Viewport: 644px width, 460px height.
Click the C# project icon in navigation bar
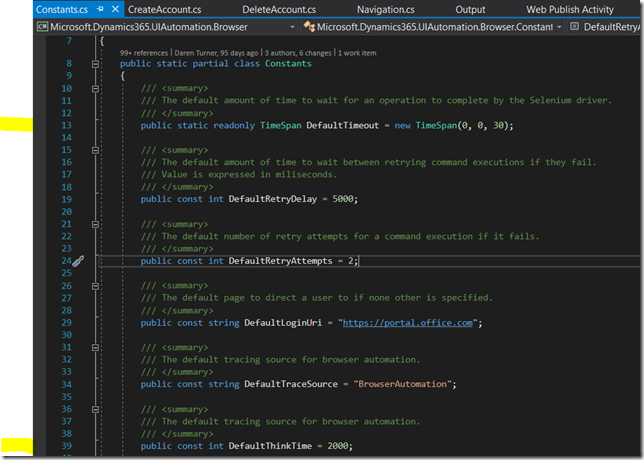(42, 27)
